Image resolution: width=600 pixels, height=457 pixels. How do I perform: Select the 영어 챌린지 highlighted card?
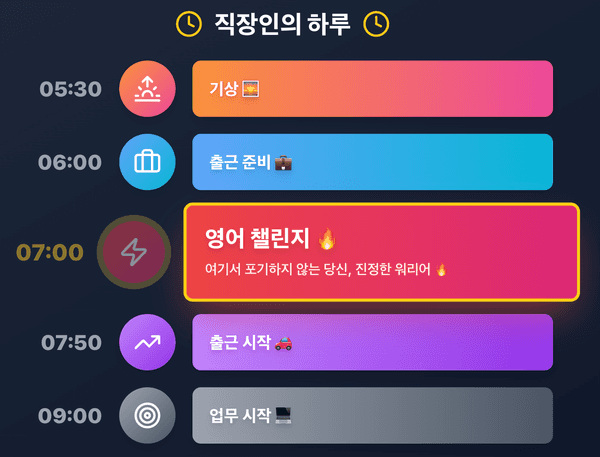[x=381, y=252]
